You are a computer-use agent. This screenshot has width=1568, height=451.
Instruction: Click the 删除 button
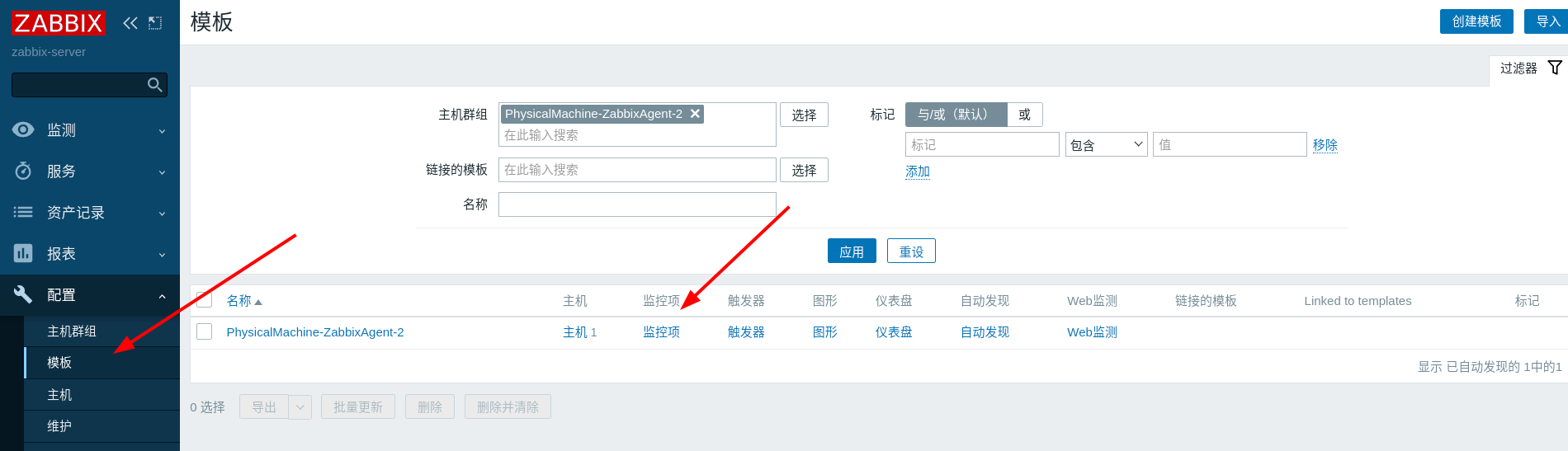click(430, 406)
